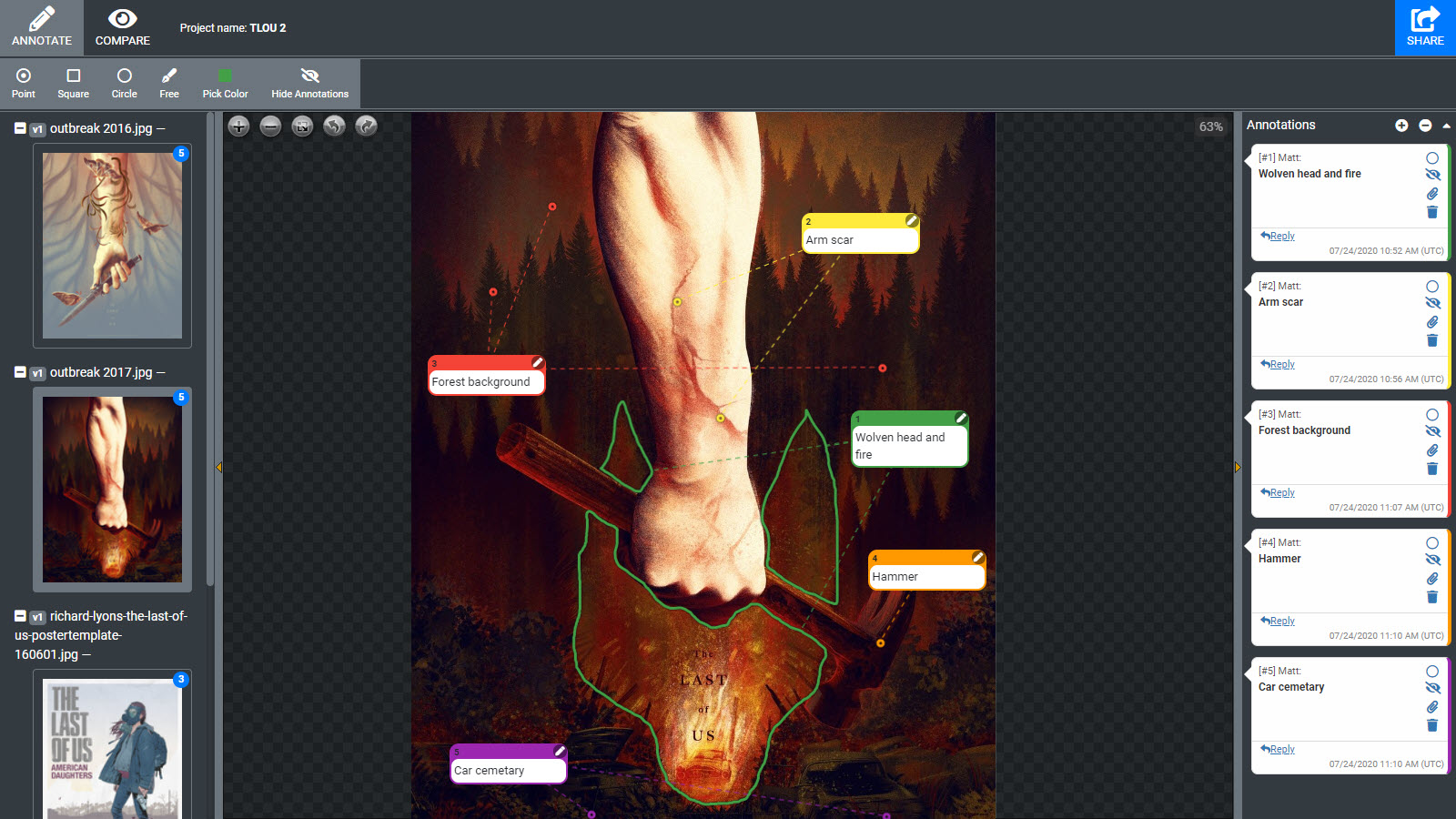Hide annotation #5 Car cemetary
The height and width of the screenshot is (819, 1456).
(1432, 688)
